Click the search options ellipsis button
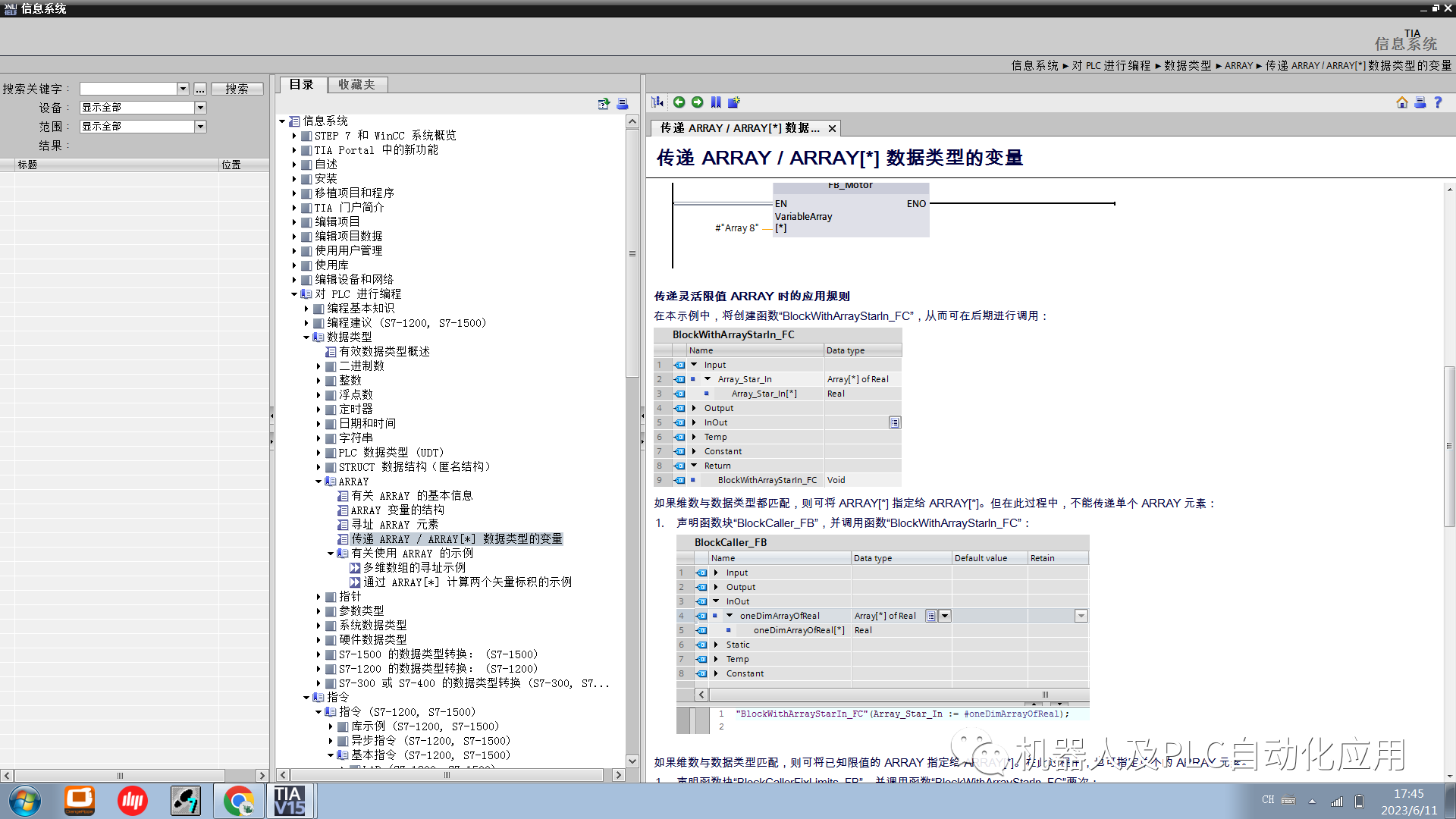Viewport: 1456px width, 819px height. coord(200,89)
